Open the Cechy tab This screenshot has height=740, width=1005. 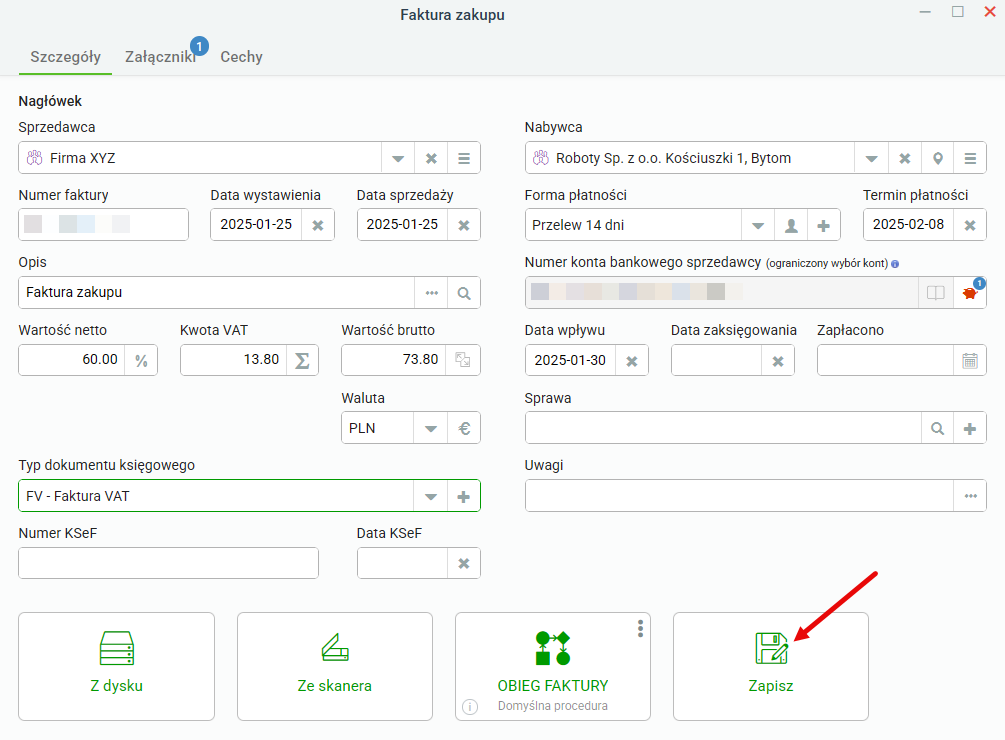coord(242,56)
